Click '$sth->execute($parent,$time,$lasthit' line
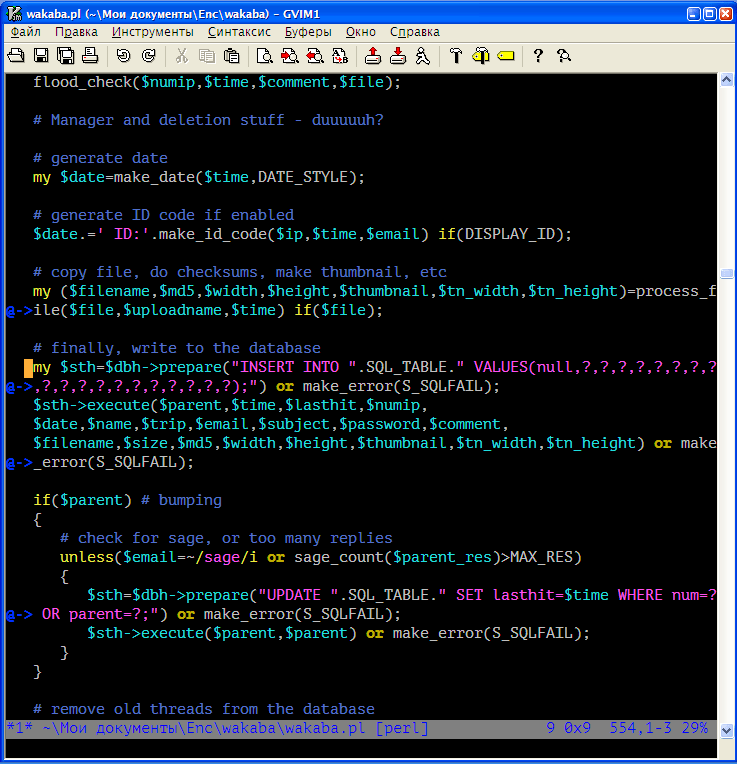Image resolution: width=737 pixels, height=764 pixels. (230, 405)
